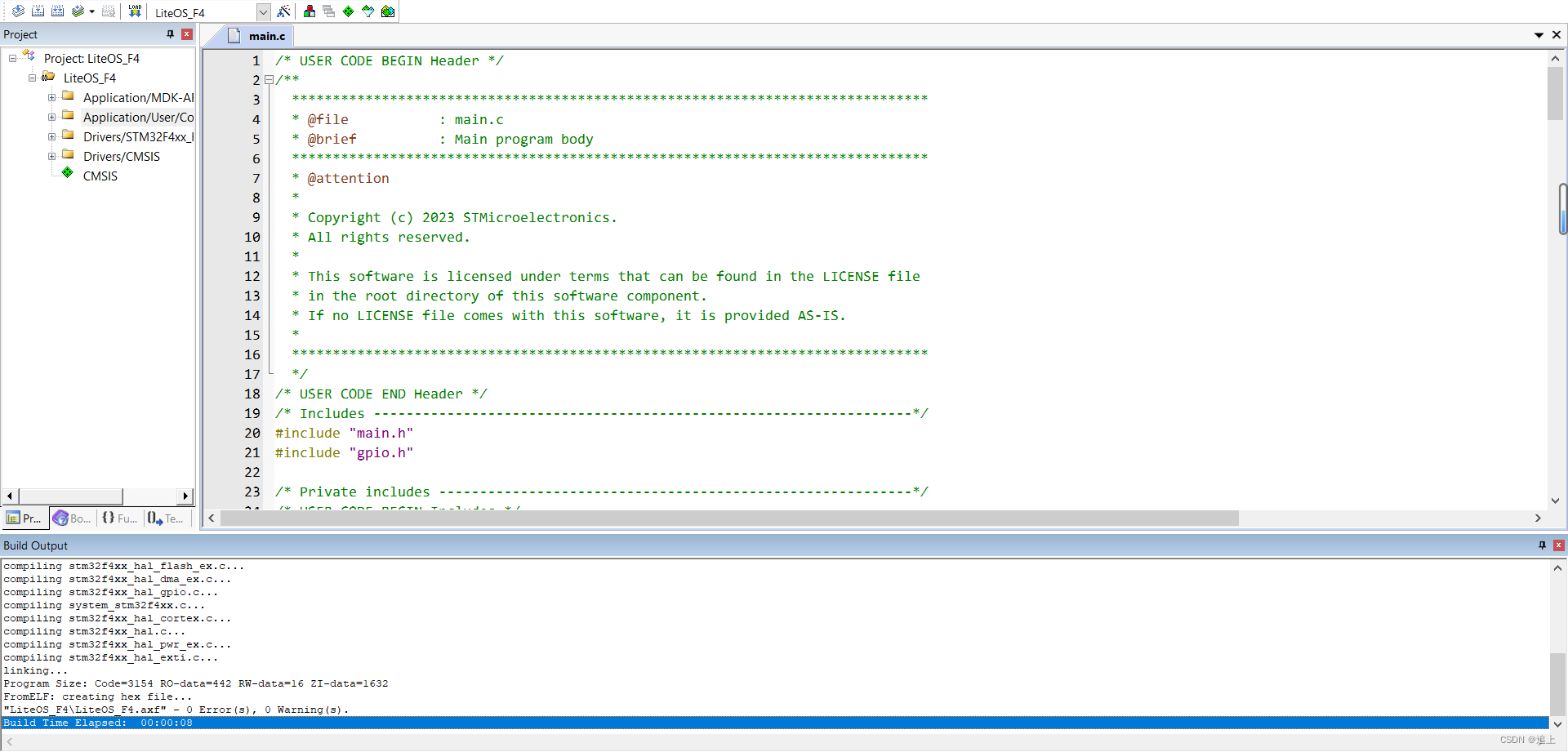Start a Build of the current target

(38, 11)
